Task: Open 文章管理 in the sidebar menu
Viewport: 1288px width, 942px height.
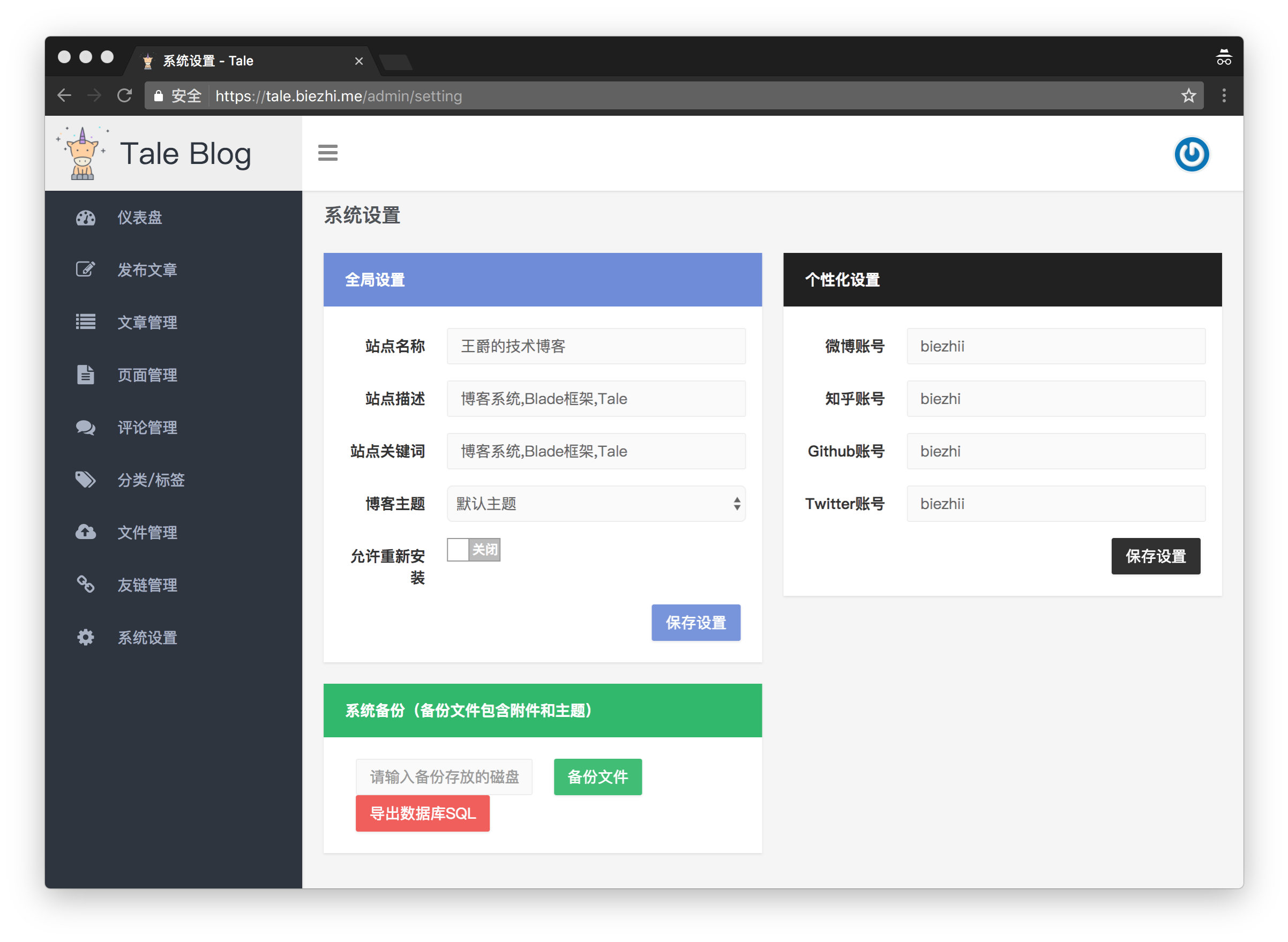Action: (x=147, y=322)
